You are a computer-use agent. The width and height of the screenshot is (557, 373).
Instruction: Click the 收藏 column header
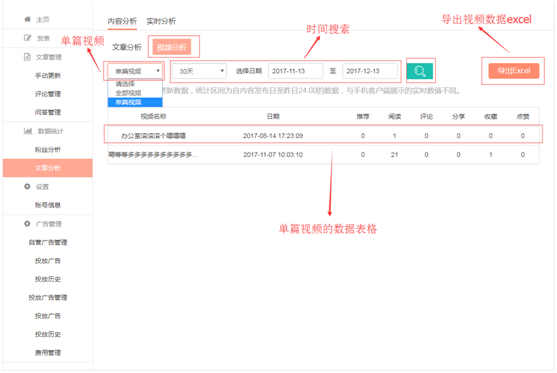point(491,117)
